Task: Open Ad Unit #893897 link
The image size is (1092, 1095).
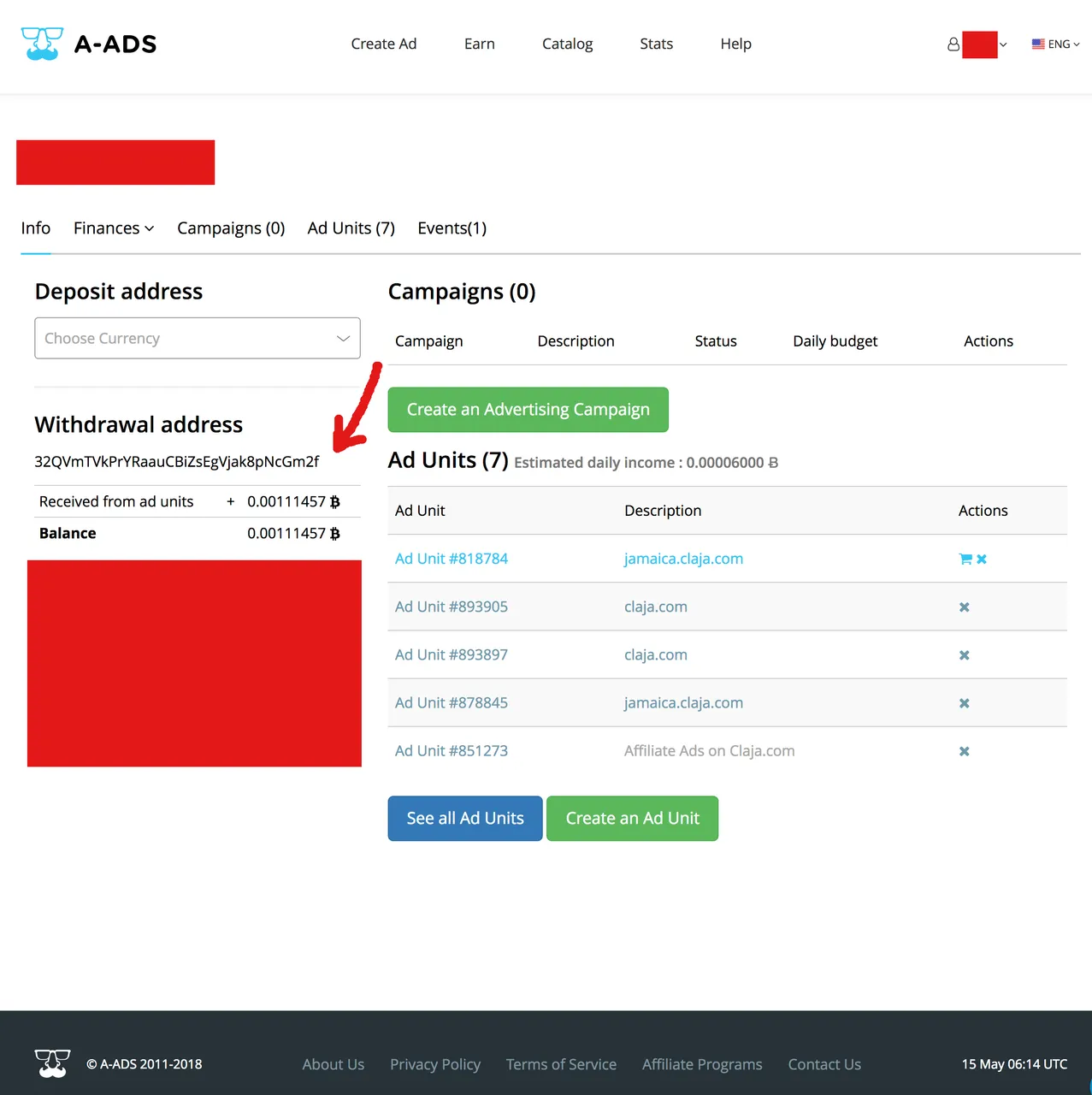Action: click(x=452, y=654)
